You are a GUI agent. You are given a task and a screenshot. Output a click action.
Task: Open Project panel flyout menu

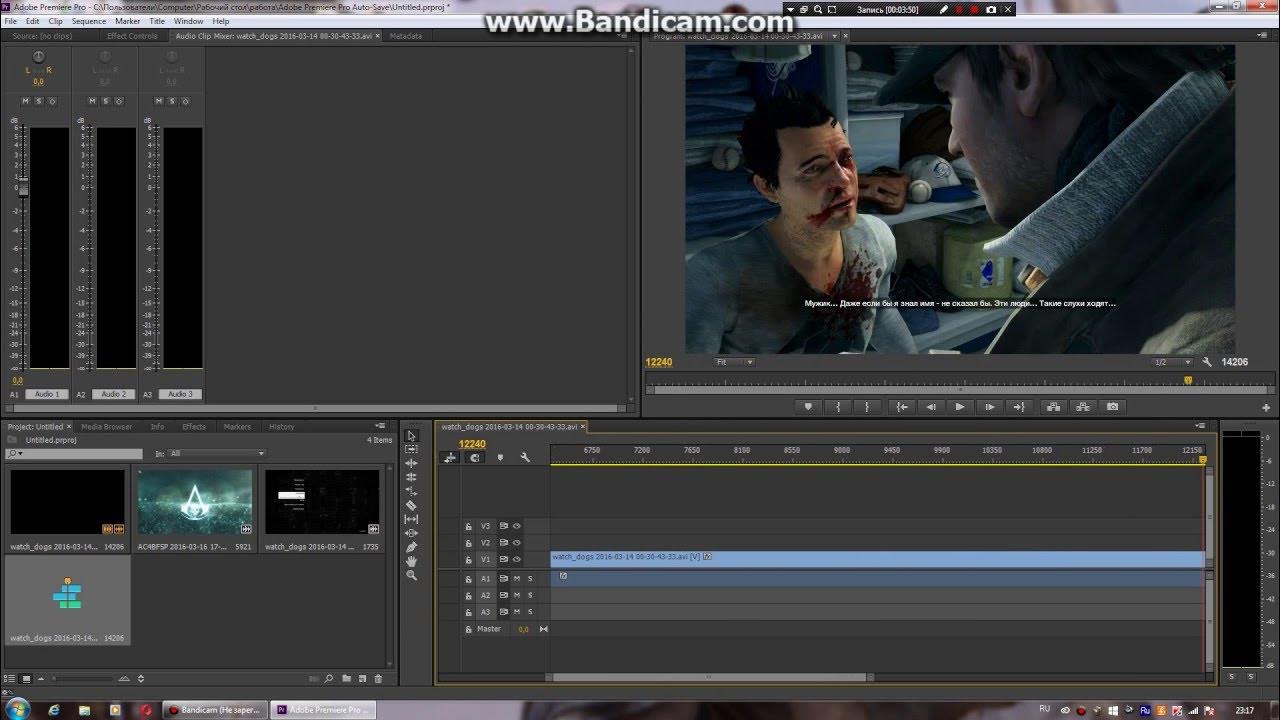click(380, 427)
